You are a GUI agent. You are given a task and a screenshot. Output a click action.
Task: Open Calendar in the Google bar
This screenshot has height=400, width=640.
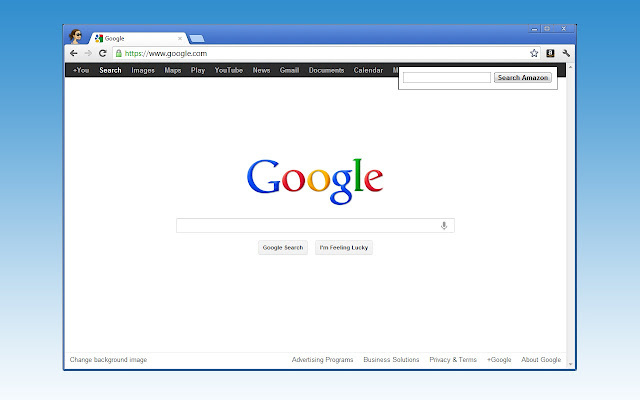(x=368, y=70)
